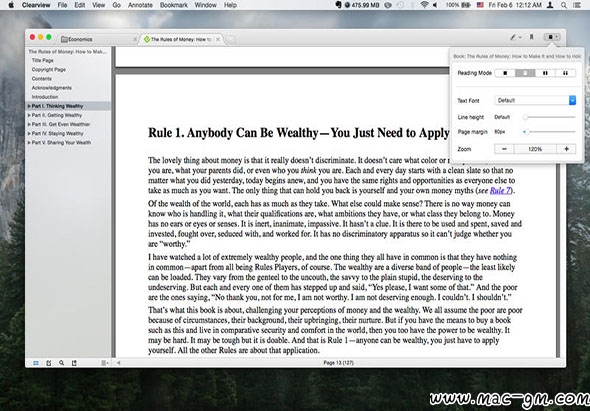The width and height of the screenshot is (590, 411).
Task: Click the bookmark ribbon icon in toolbar
Action: (531, 37)
